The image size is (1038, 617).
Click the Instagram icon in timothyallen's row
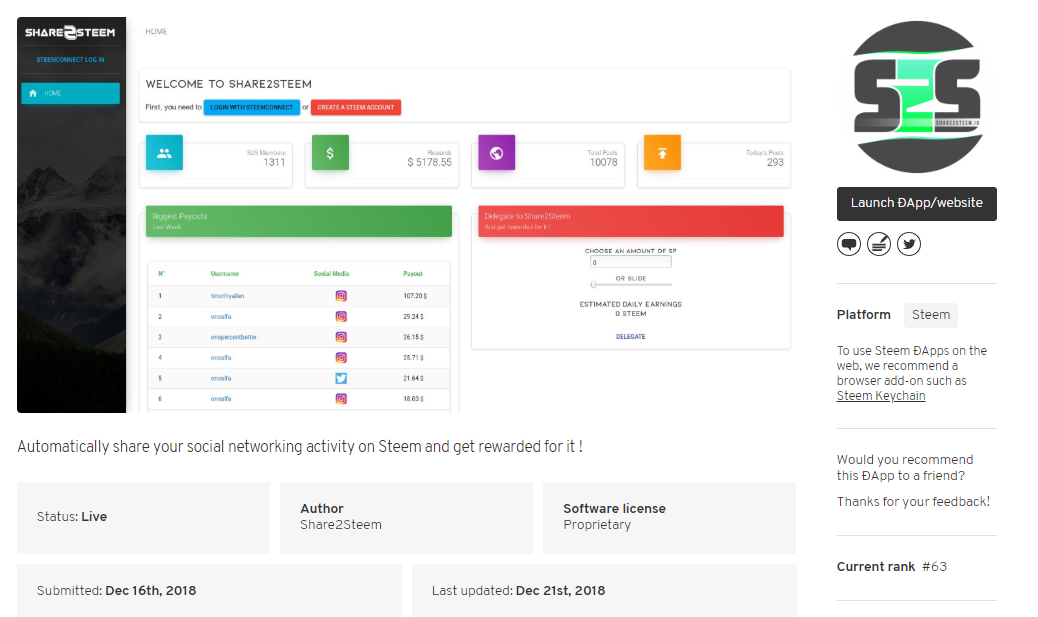click(x=341, y=296)
